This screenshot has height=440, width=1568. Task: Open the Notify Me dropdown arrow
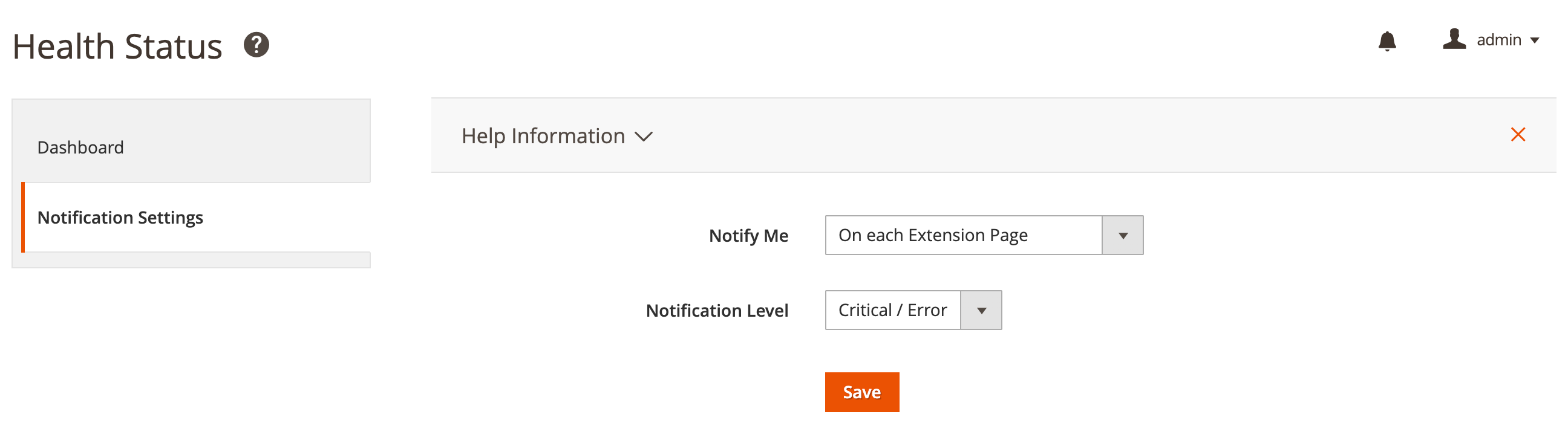pyautogui.click(x=1122, y=235)
